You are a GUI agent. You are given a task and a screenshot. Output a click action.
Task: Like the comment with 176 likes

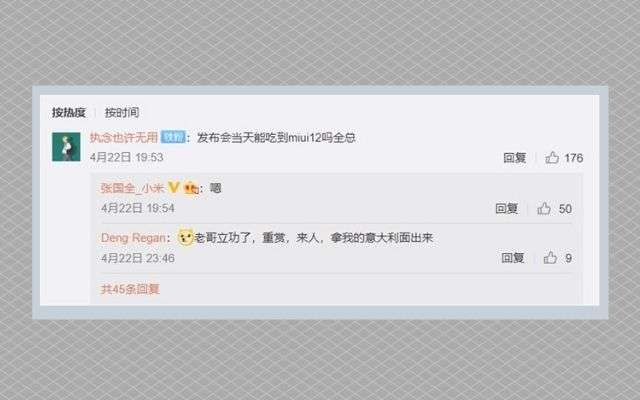point(552,158)
